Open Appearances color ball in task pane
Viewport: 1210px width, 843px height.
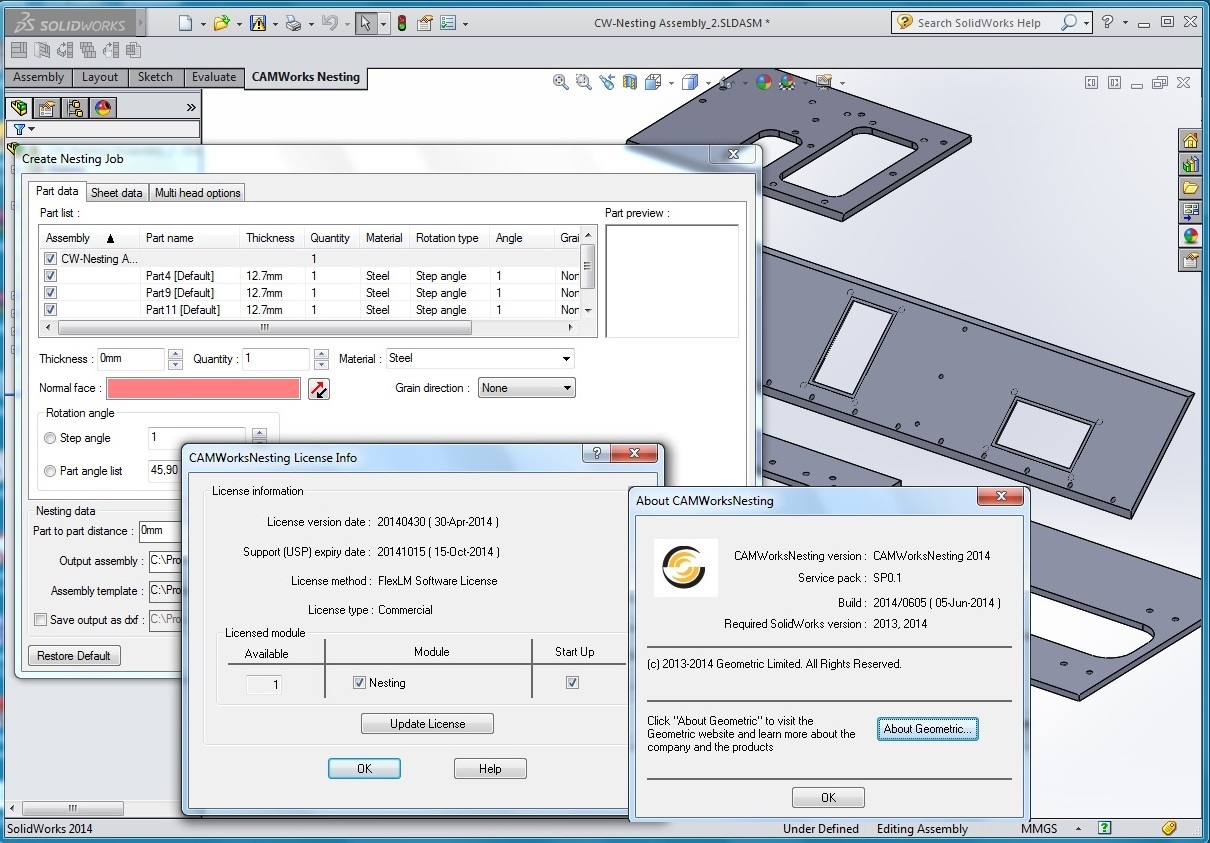pos(1190,236)
